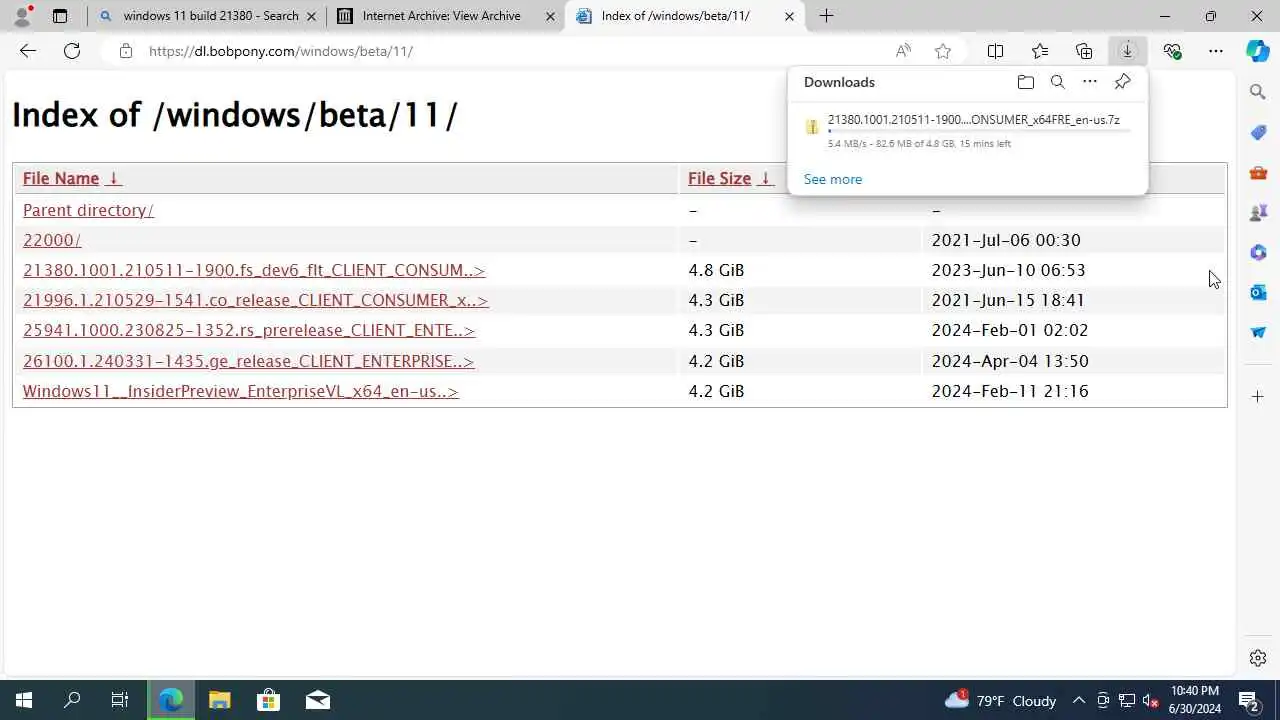
Task: Pin the Downloads panel
Action: coord(1122,82)
